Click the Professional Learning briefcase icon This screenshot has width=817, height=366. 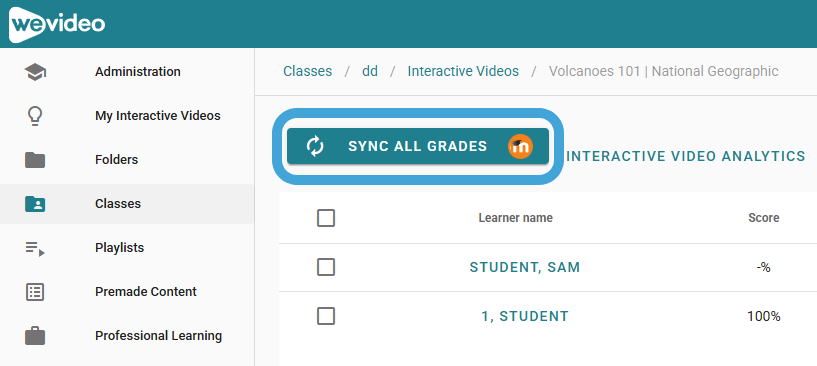click(35, 335)
